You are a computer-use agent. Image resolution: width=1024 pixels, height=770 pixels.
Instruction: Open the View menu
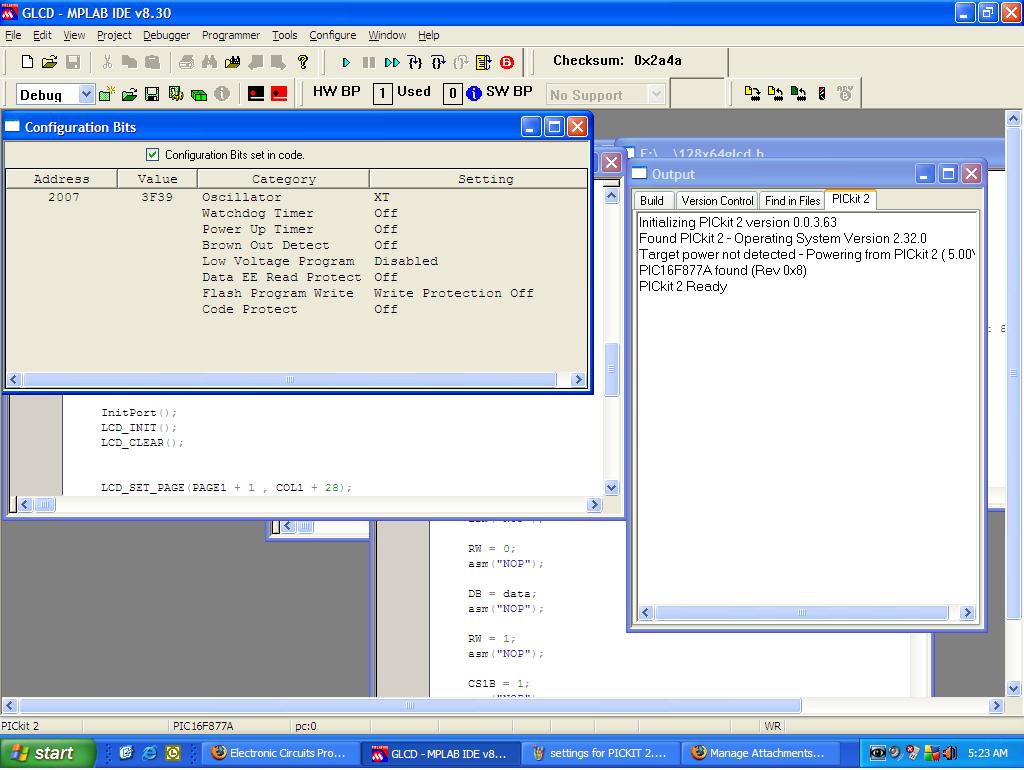[x=74, y=35]
